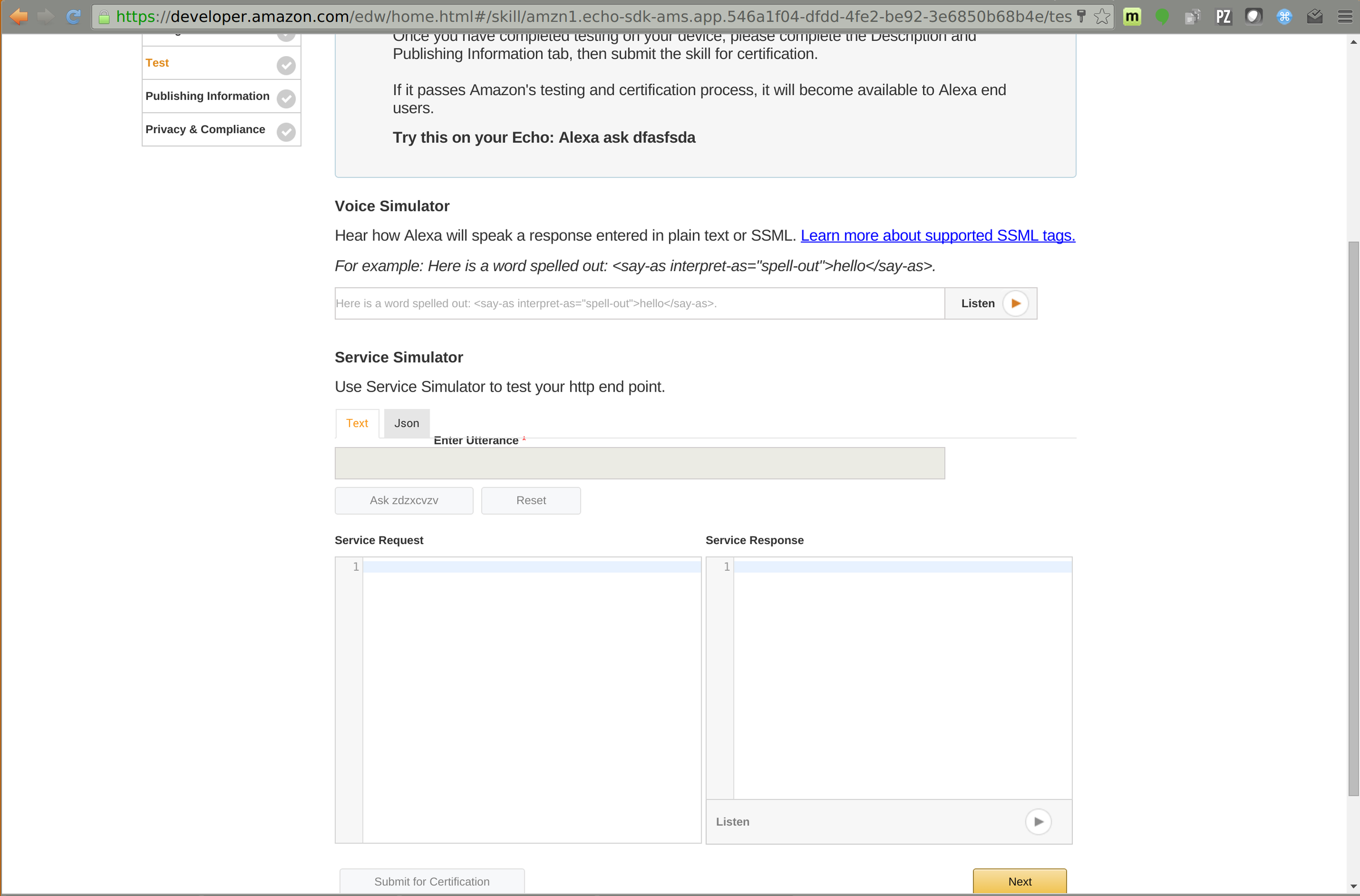
Task: Click the gray devices extension icon
Action: tap(1192, 16)
